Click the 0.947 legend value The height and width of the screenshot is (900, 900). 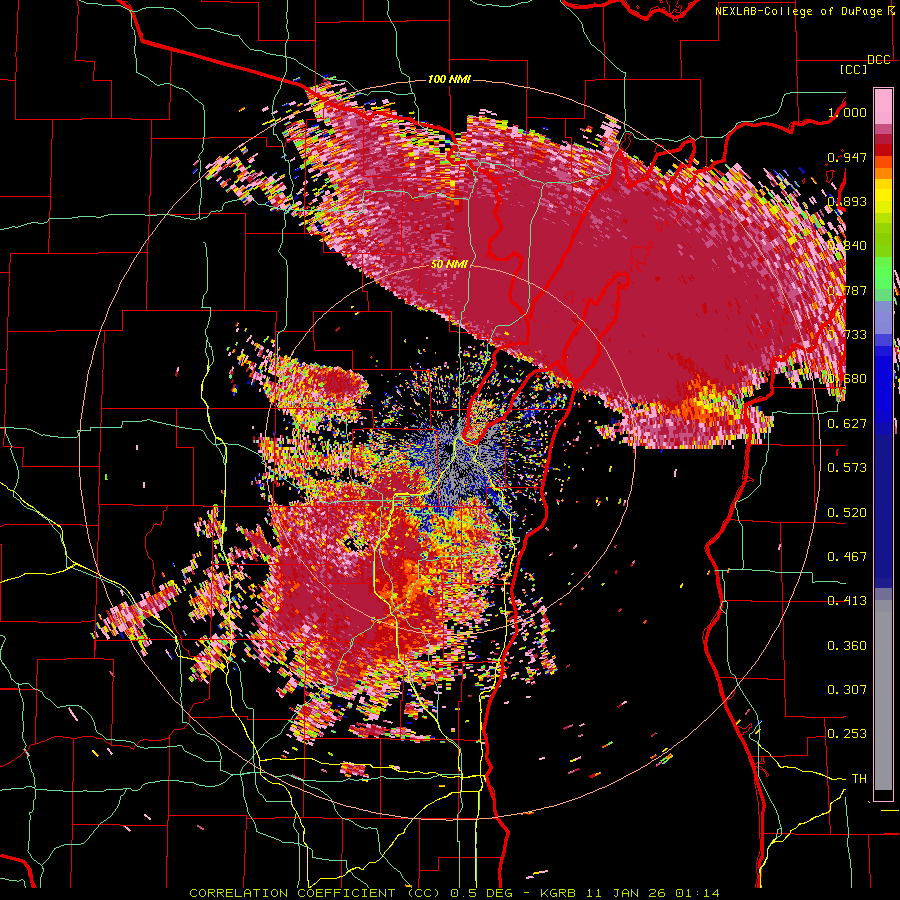tap(847, 157)
